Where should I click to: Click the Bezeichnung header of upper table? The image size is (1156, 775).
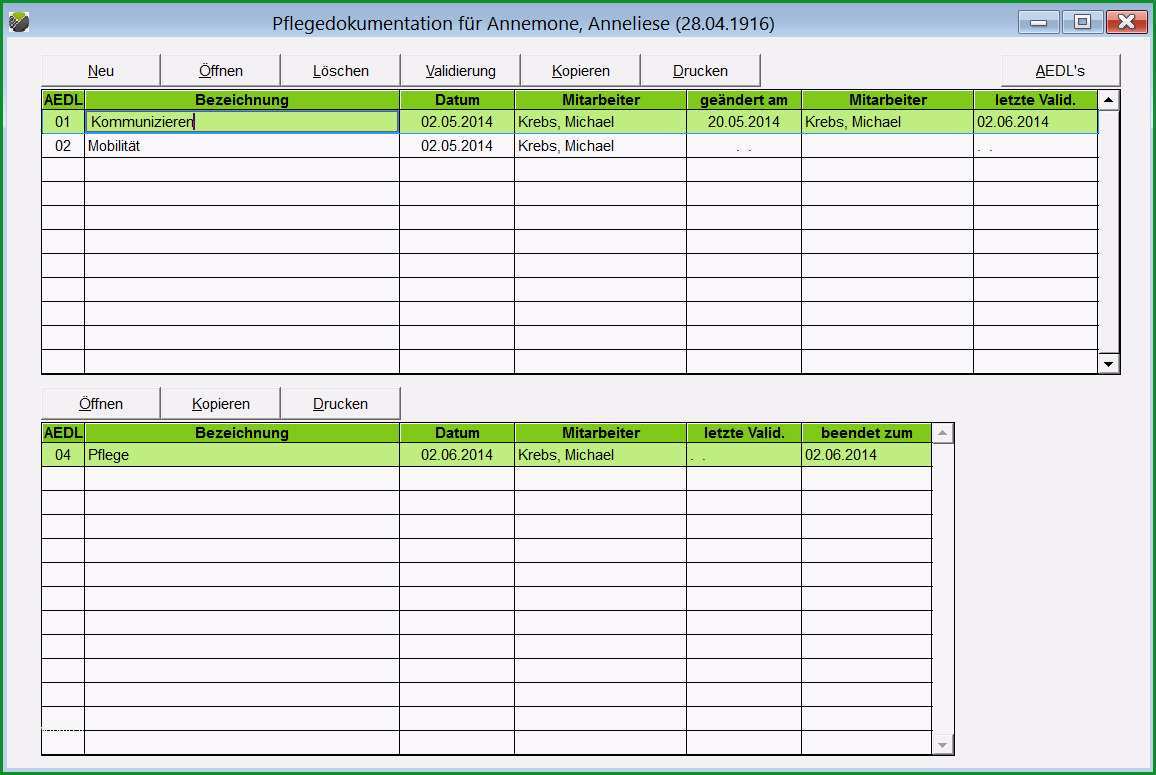(242, 100)
